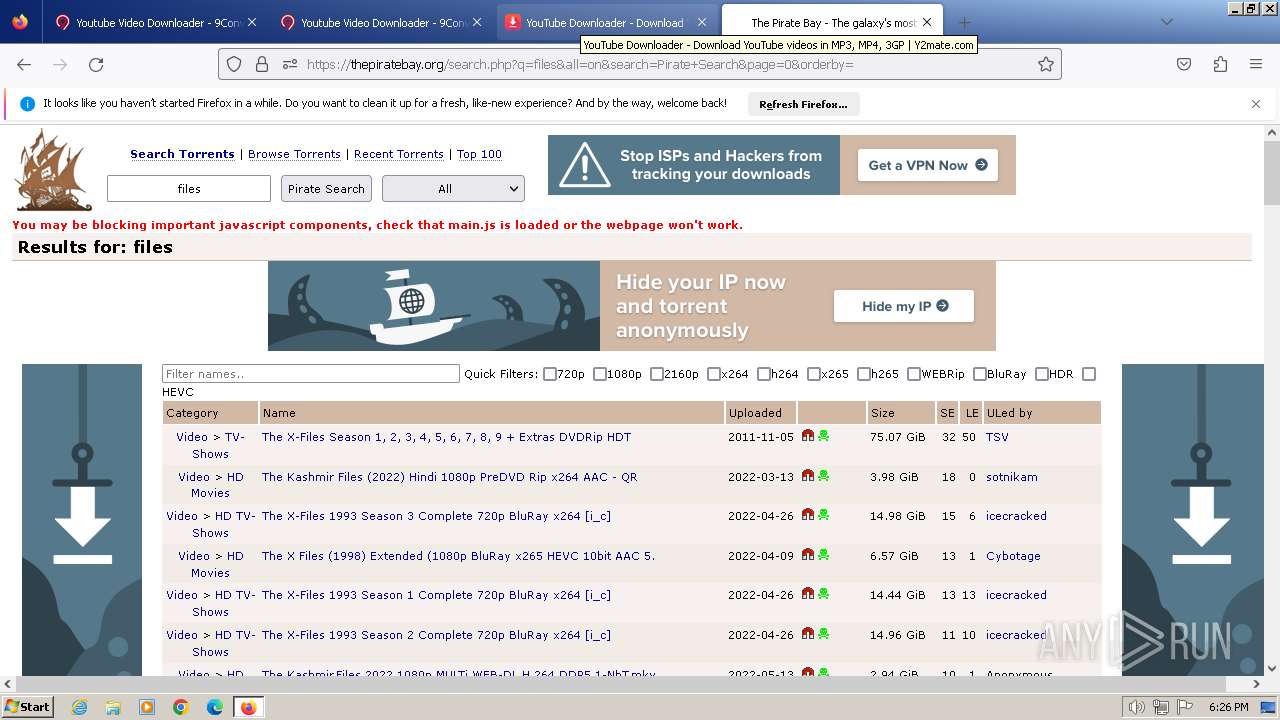Enable the 2160p quick filter
Viewport: 1280px width, 720px height.
(x=657, y=374)
